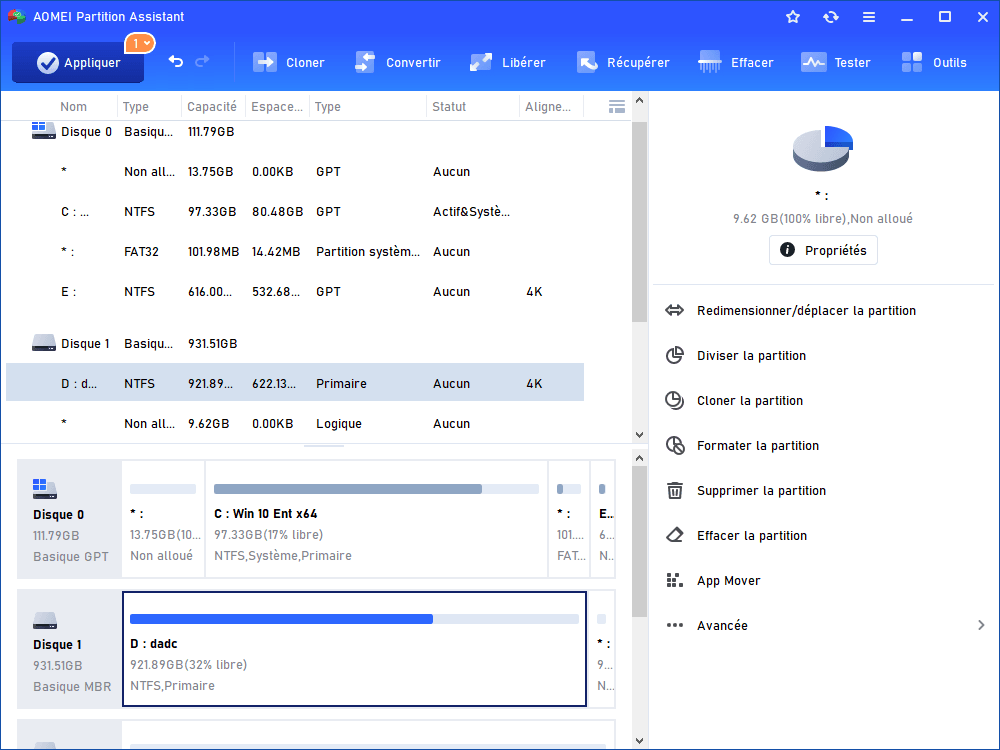Screen dimensions: 1000x750
Task: Click the undo arrow icon
Action: (x=176, y=62)
